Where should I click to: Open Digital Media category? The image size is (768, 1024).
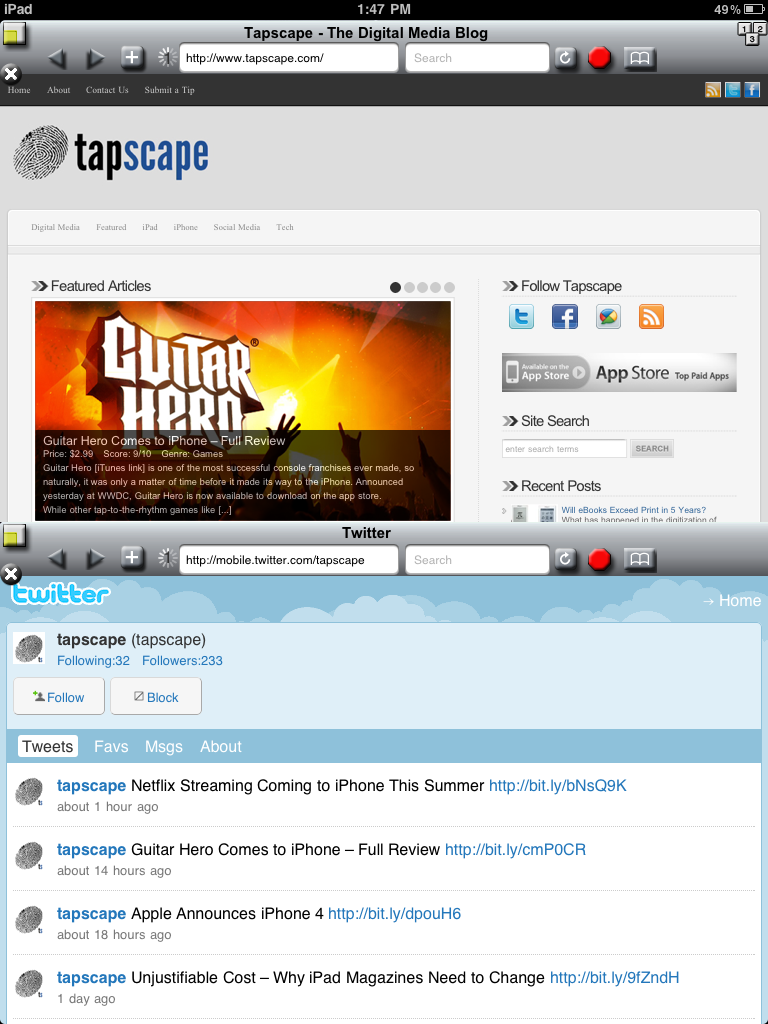click(56, 227)
